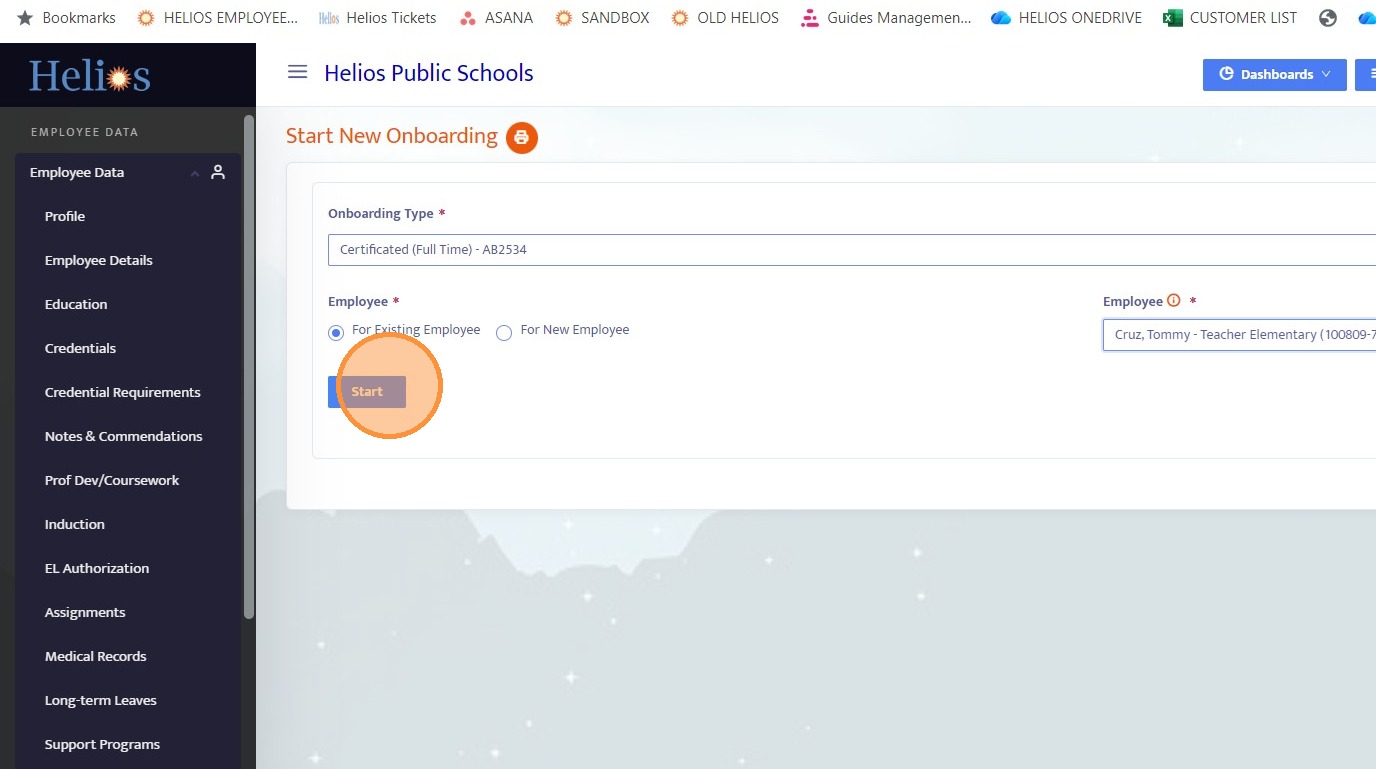The width and height of the screenshot is (1376, 769).
Task: Select the For Existing Employee radio button
Action: coord(336,333)
